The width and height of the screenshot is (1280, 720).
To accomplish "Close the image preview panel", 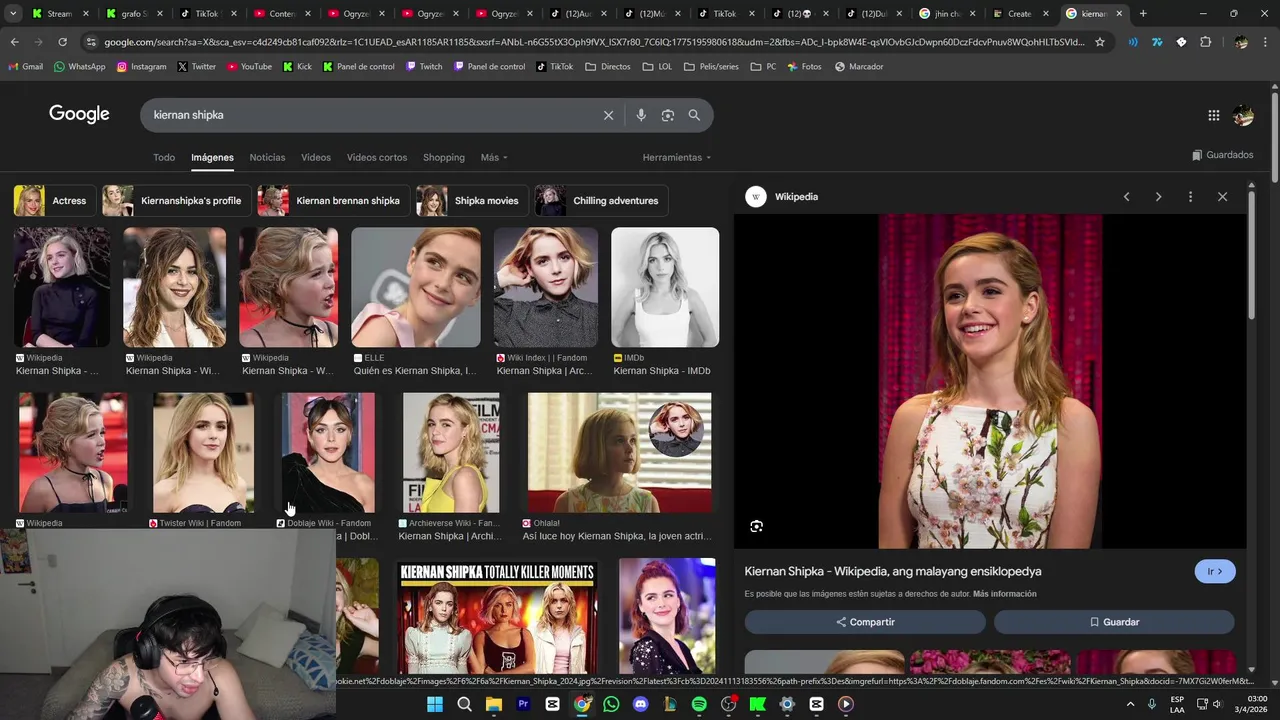I will pyautogui.click(x=1222, y=197).
